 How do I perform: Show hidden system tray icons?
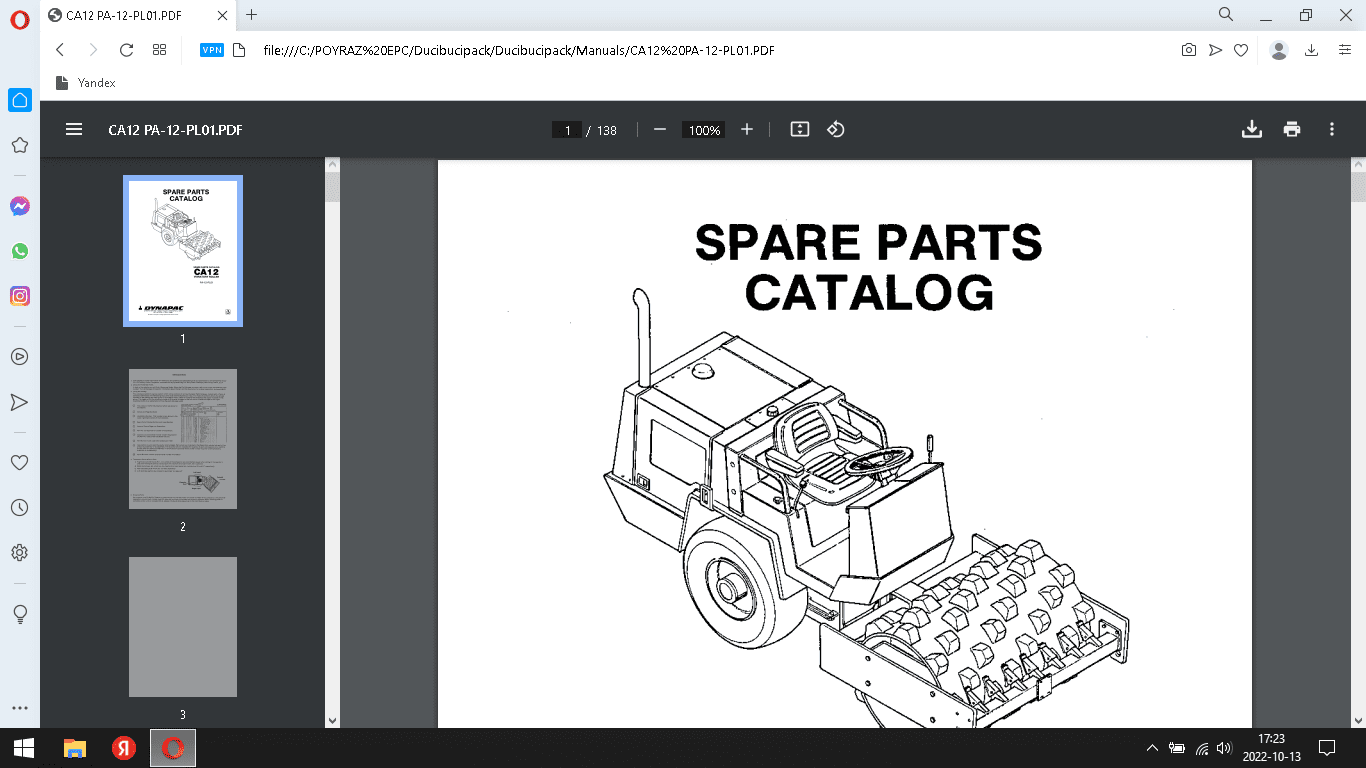coord(1151,747)
